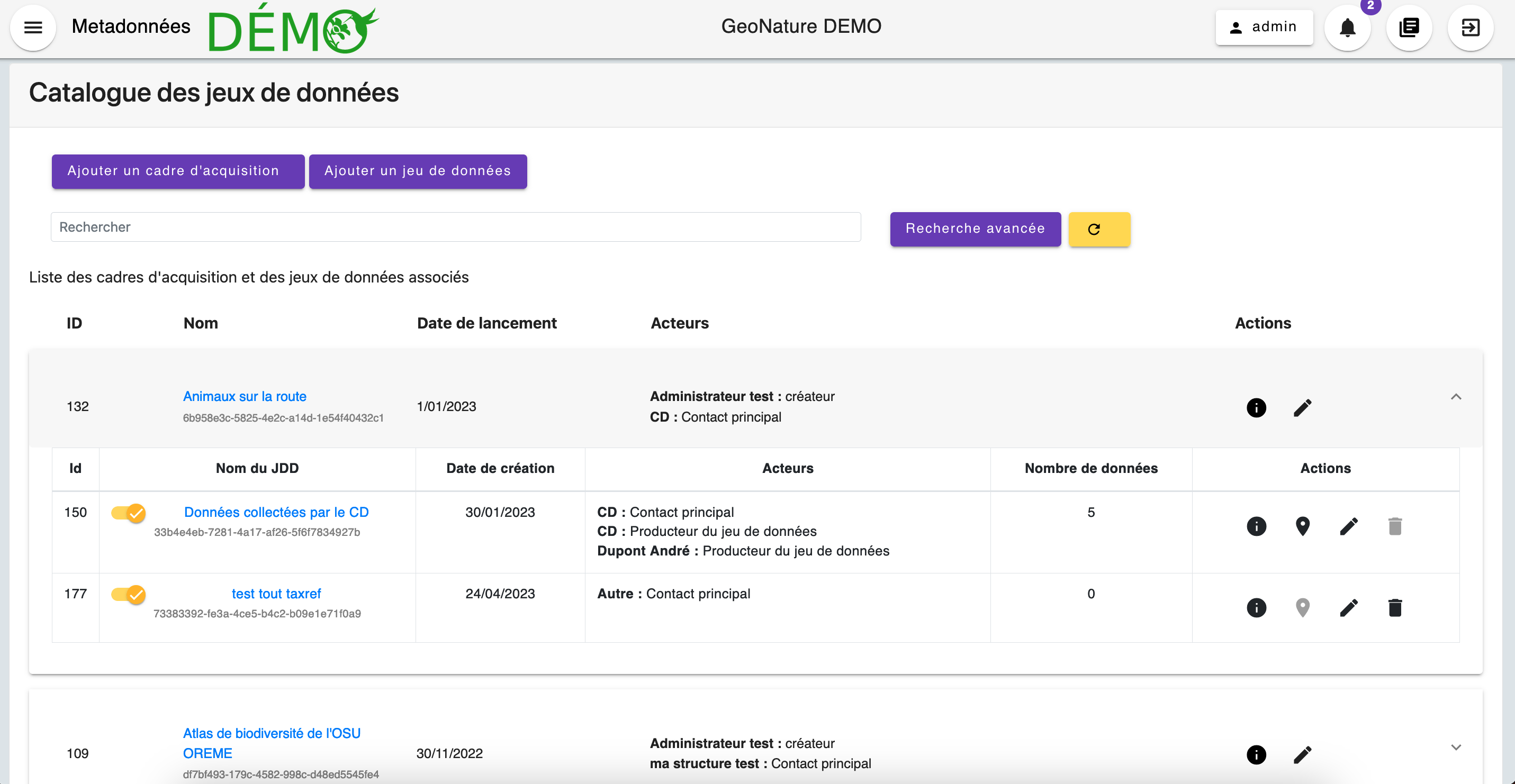Click the logout exit icon
Screen dimensions: 1515x784
1471,28
